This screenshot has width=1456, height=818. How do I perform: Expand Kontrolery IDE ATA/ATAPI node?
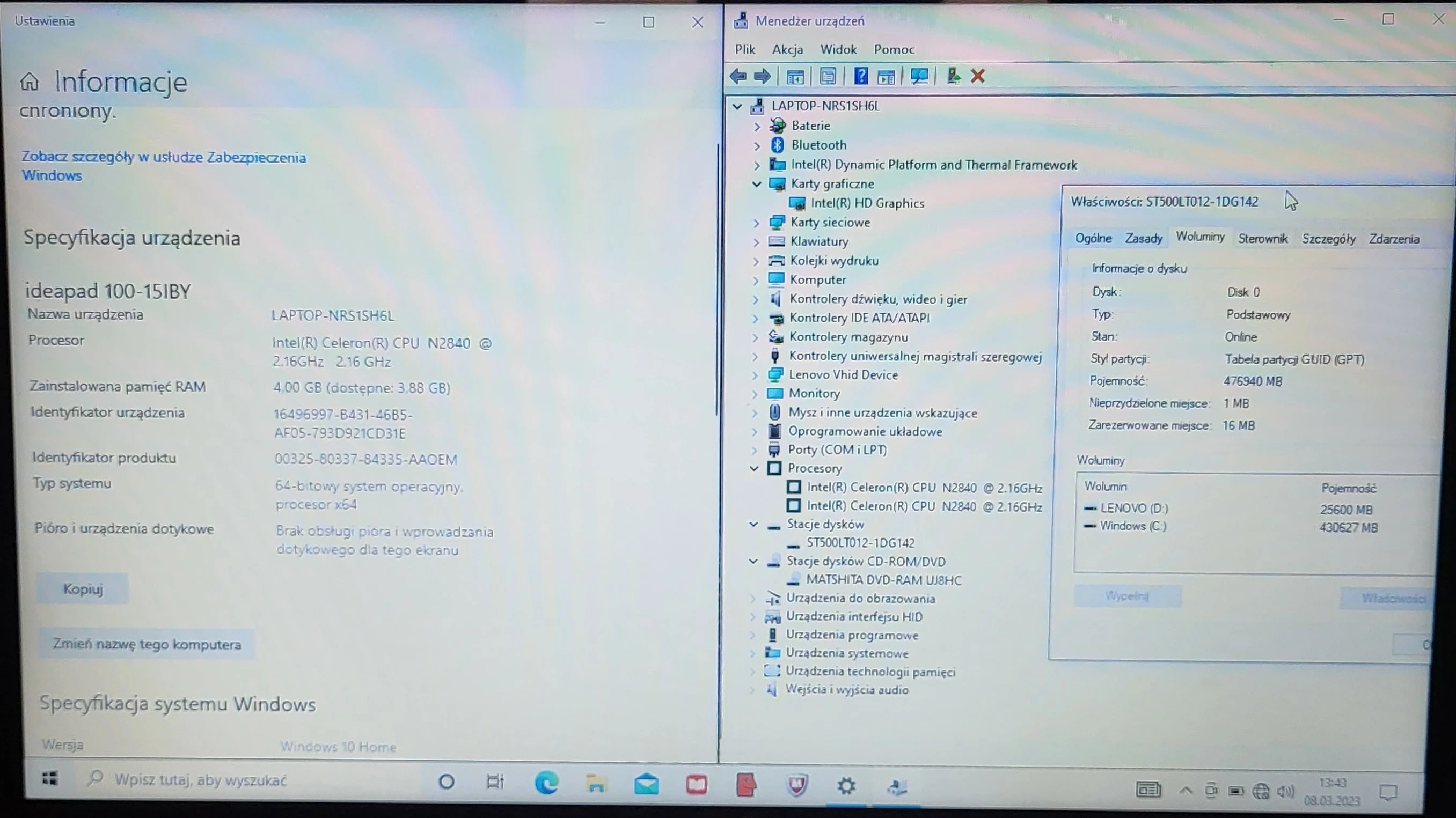pyautogui.click(x=756, y=319)
